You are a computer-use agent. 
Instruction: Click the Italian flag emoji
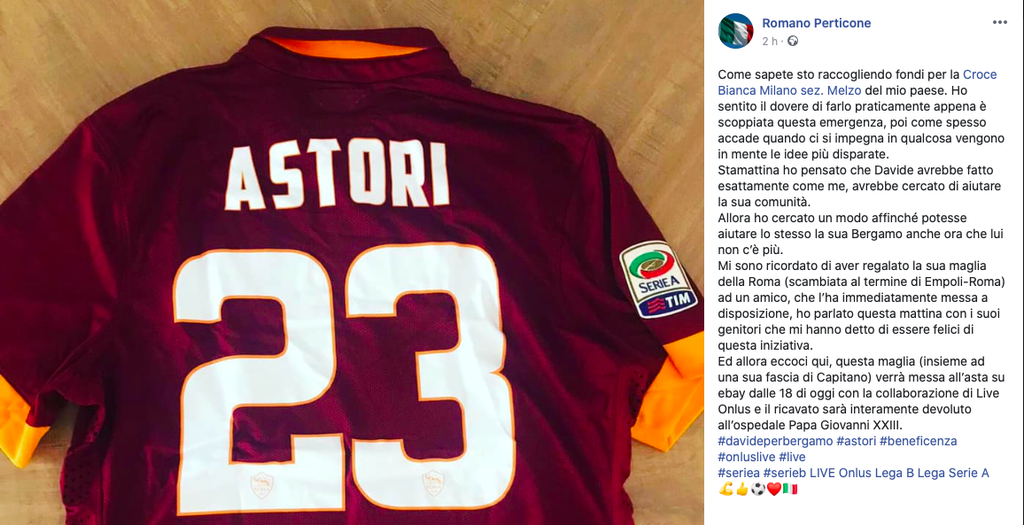790,489
